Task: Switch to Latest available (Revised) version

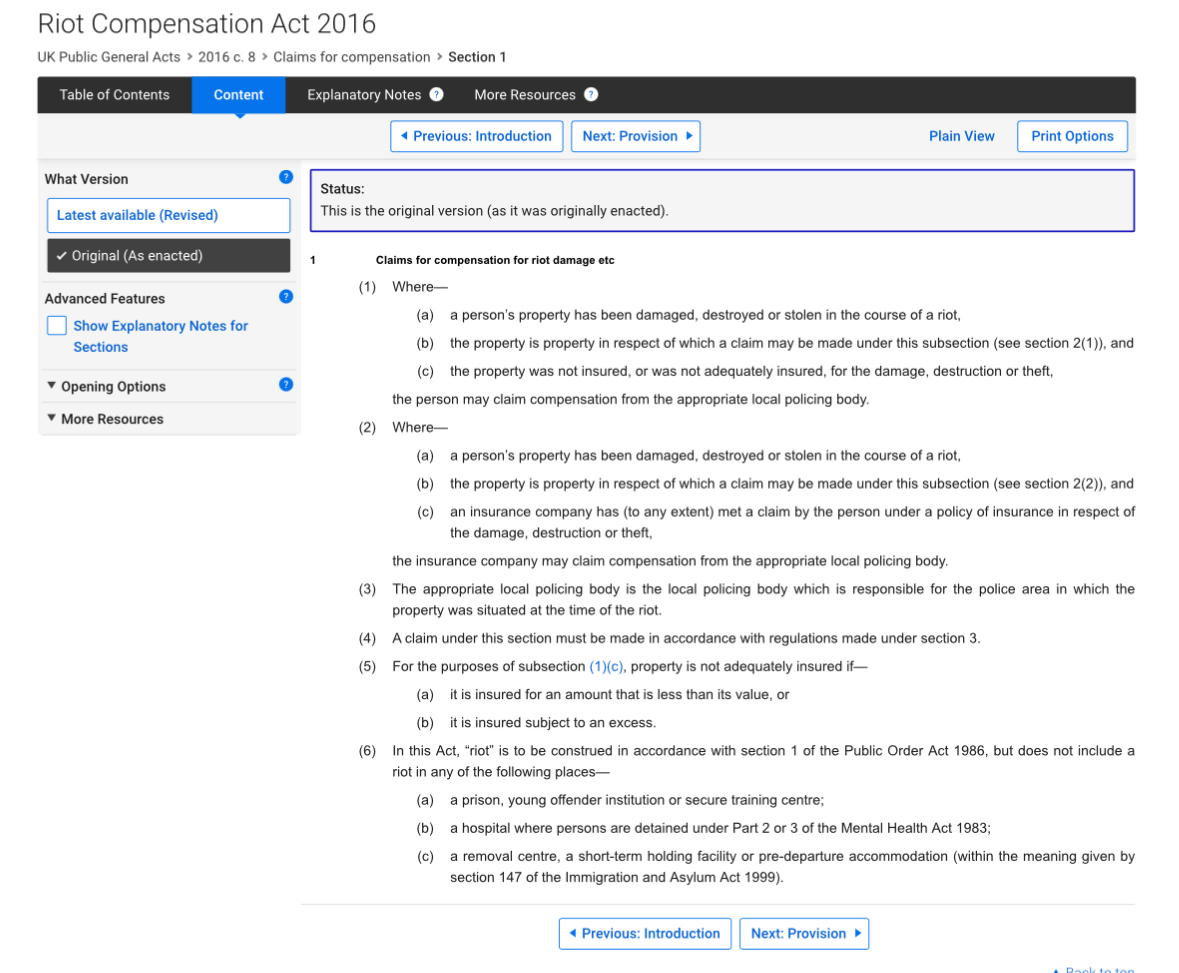Action: [x=168, y=215]
